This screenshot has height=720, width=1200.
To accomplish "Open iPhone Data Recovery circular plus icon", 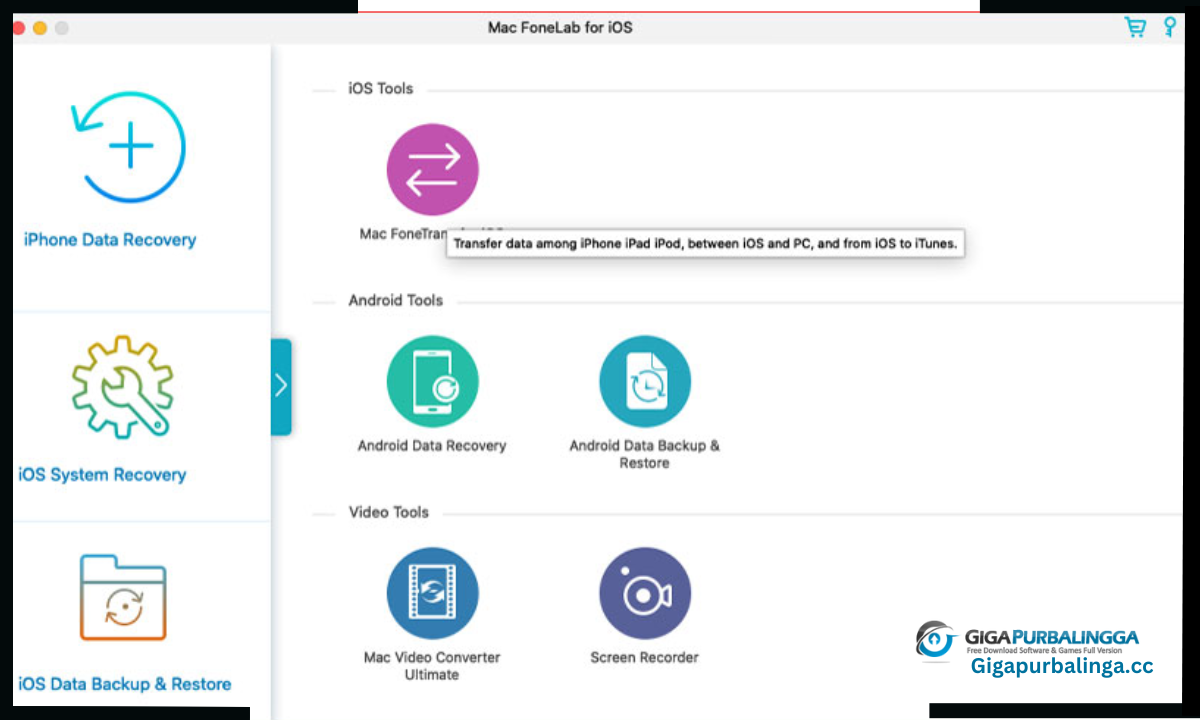I will (129, 147).
